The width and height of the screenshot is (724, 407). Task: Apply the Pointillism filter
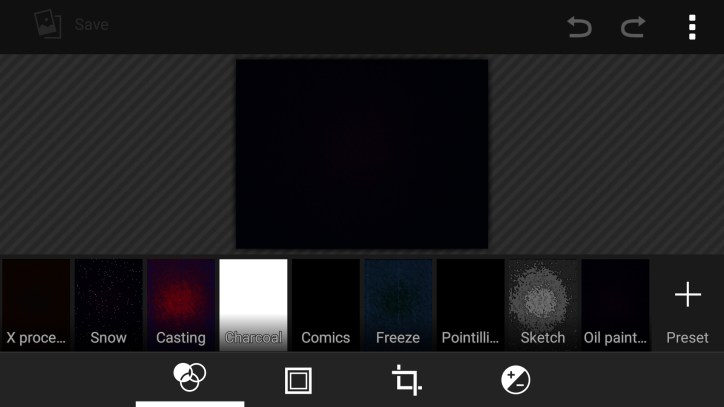(x=470, y=304)
